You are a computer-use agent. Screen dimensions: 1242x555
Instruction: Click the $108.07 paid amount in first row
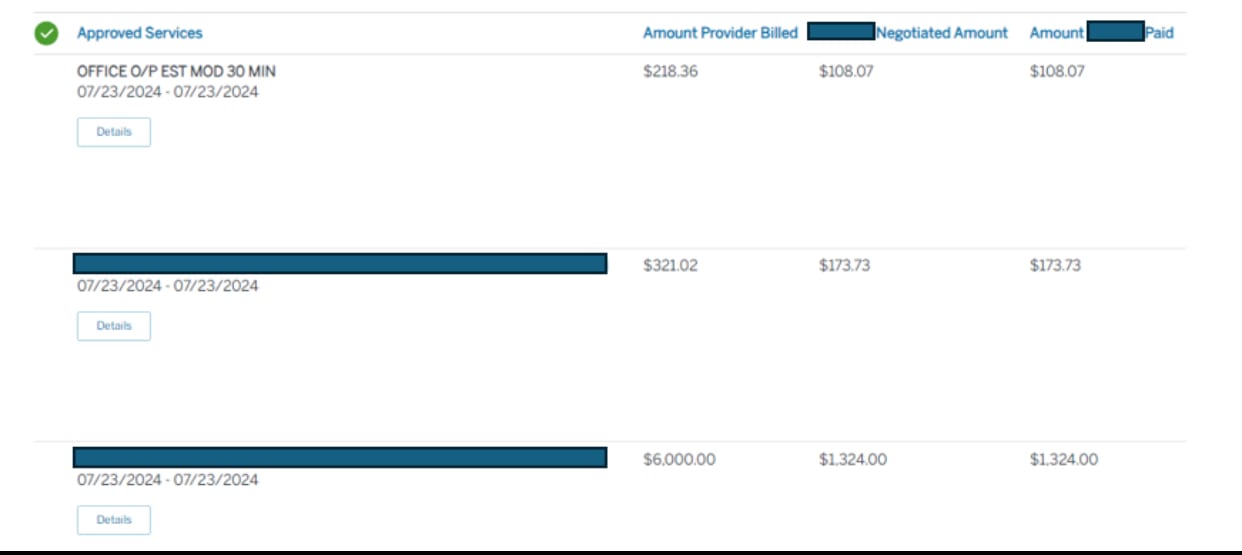1057,72
